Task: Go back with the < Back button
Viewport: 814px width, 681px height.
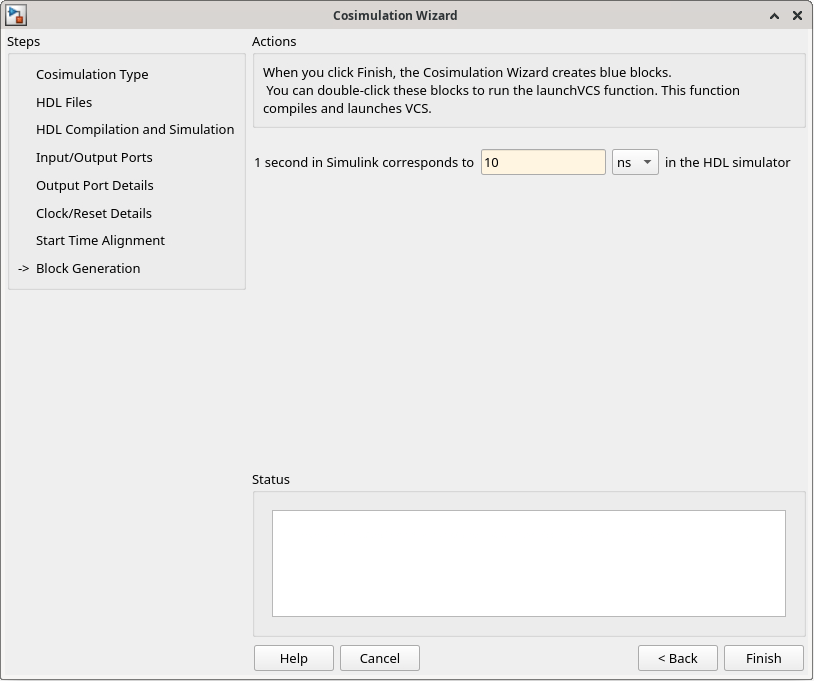Action: coord(677,658)
